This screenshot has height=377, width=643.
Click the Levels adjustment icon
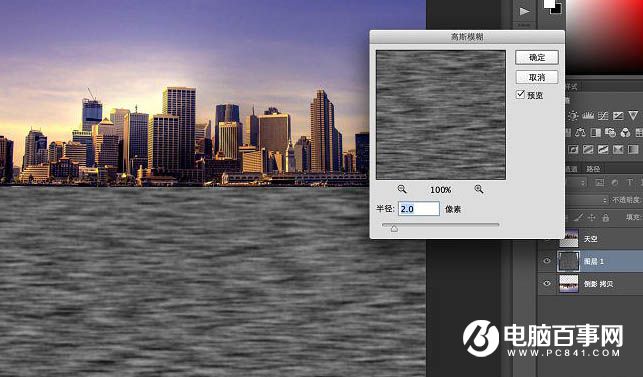coord(588,116)
